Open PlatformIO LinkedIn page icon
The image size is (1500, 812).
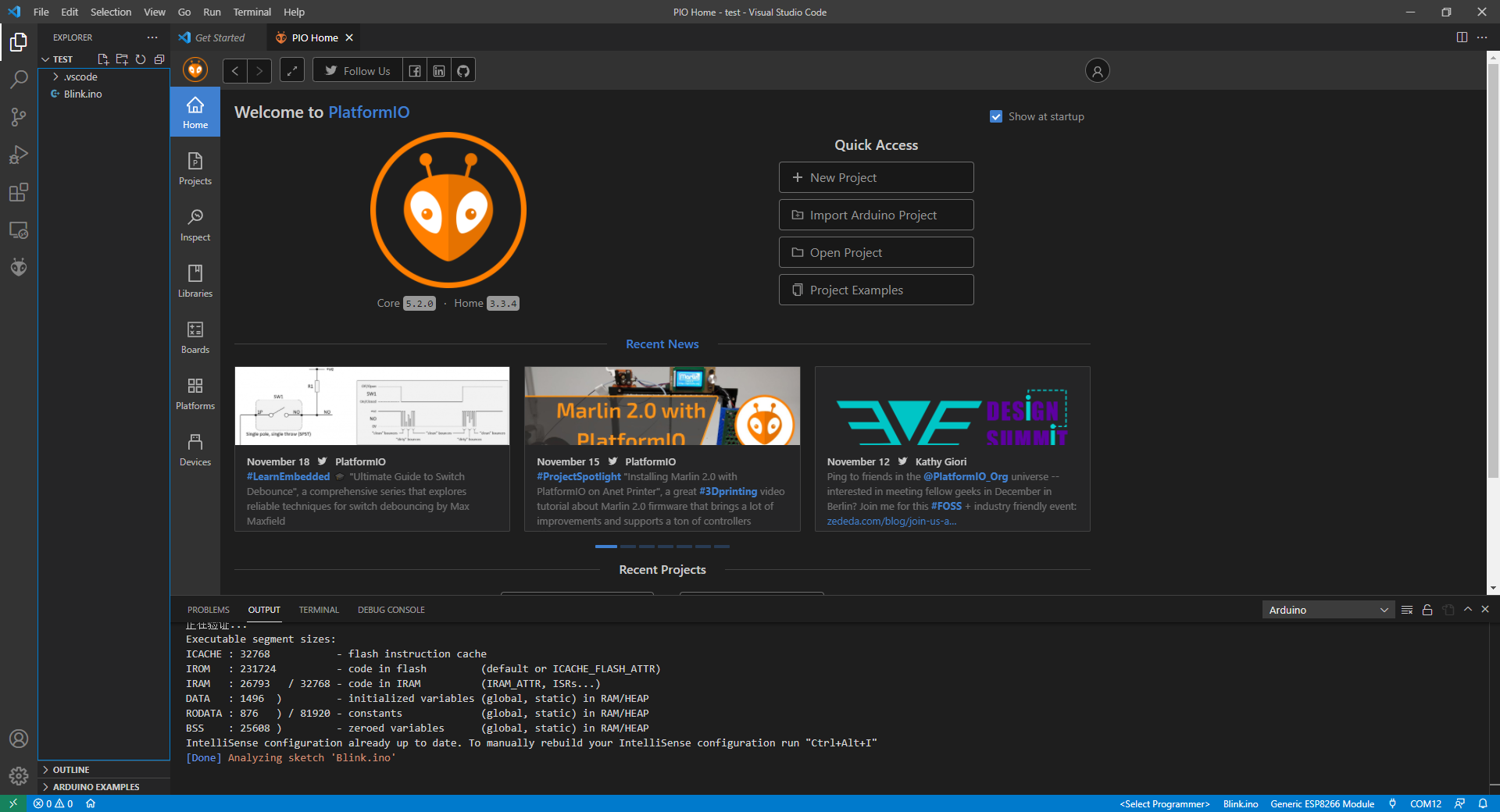point(439,71)
